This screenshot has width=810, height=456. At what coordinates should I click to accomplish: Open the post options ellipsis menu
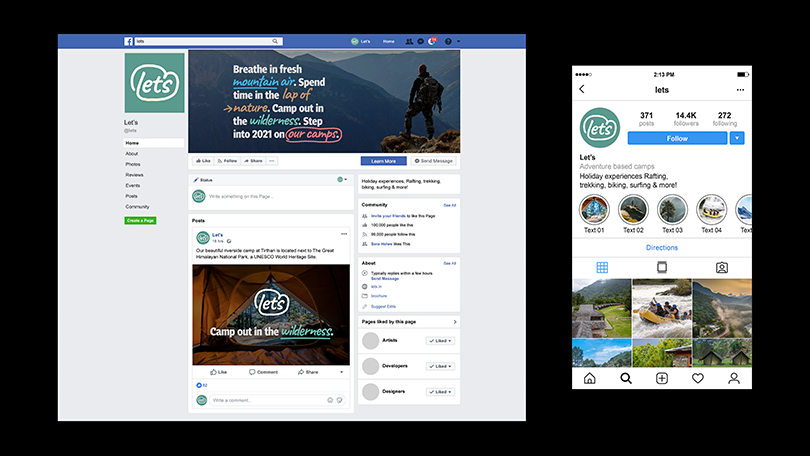[x=344, y=234]
